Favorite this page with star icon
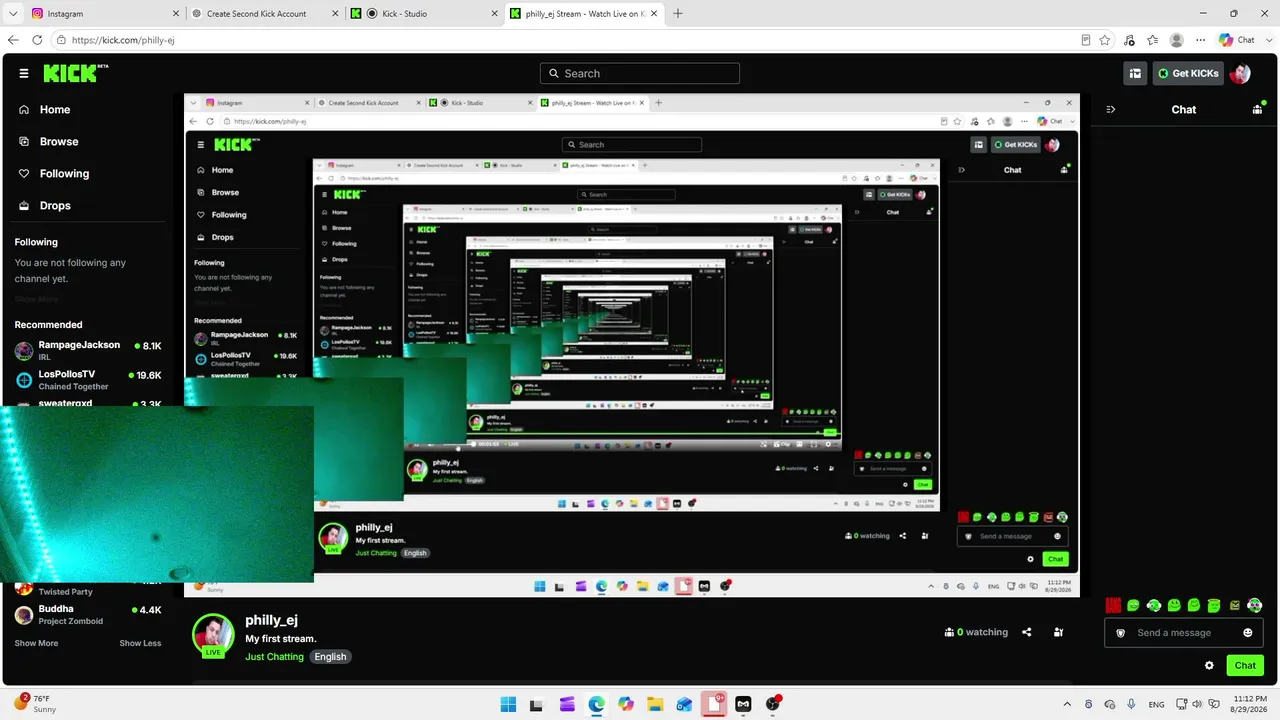Image resolution: width=1280 pixels, height=720 pixels. coord(1105,40)
